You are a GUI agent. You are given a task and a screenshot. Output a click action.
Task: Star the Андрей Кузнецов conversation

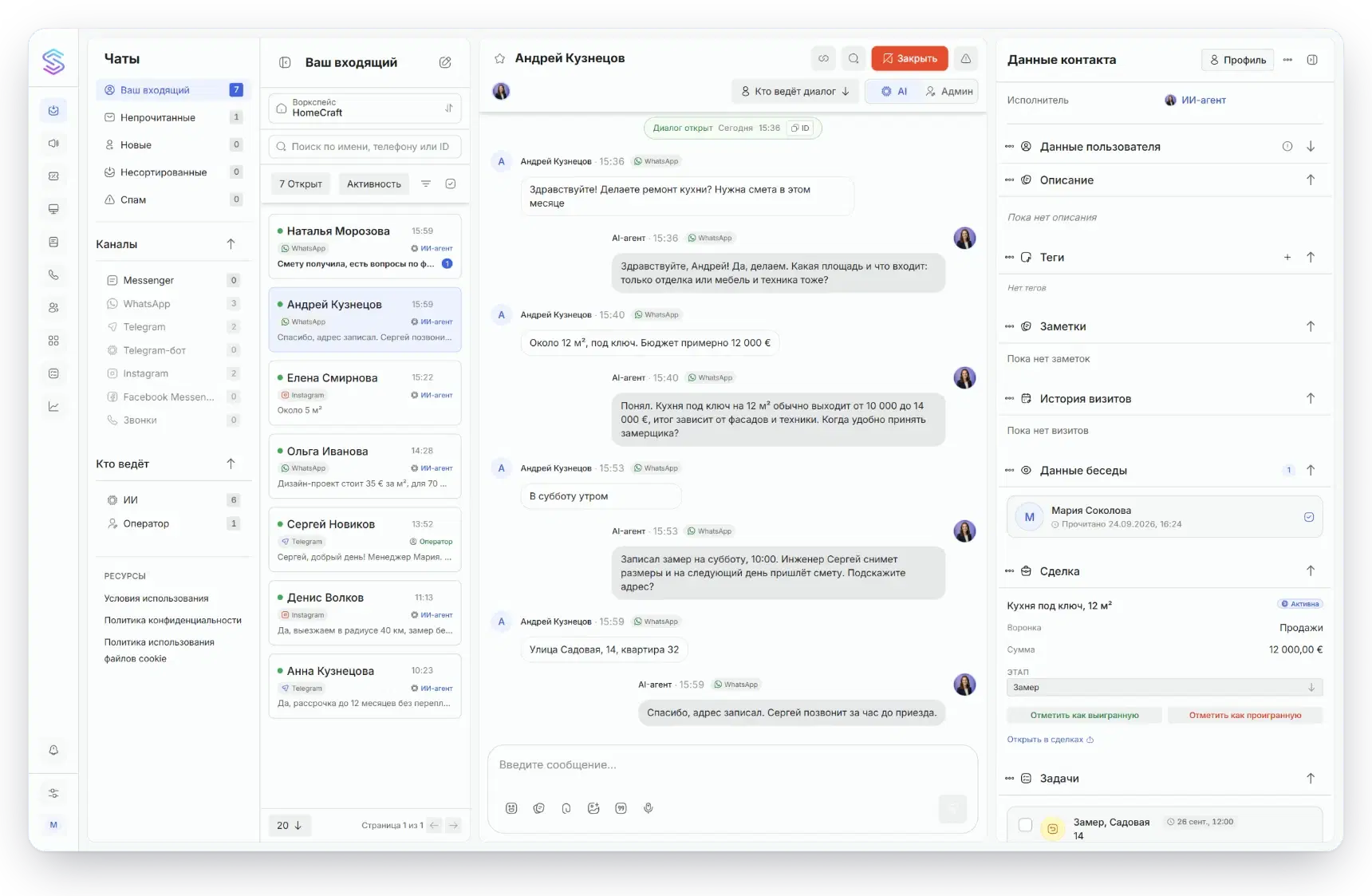coord(499,58)
